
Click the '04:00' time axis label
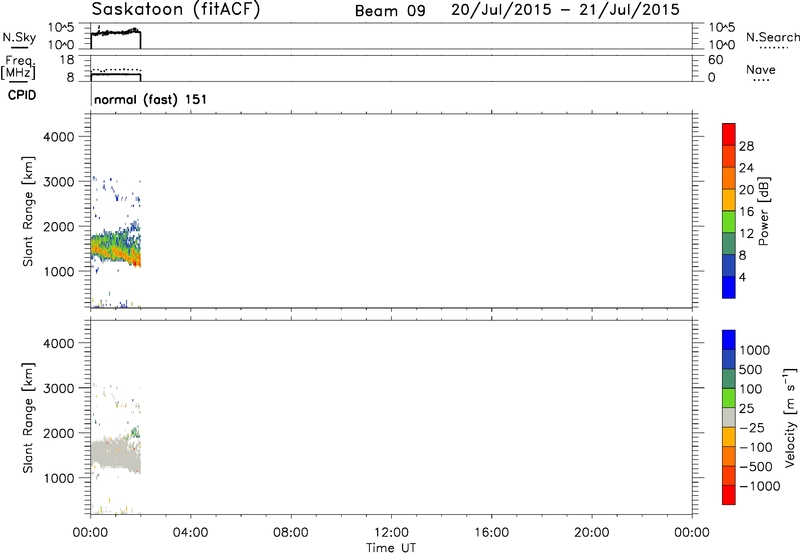(190, 533)
